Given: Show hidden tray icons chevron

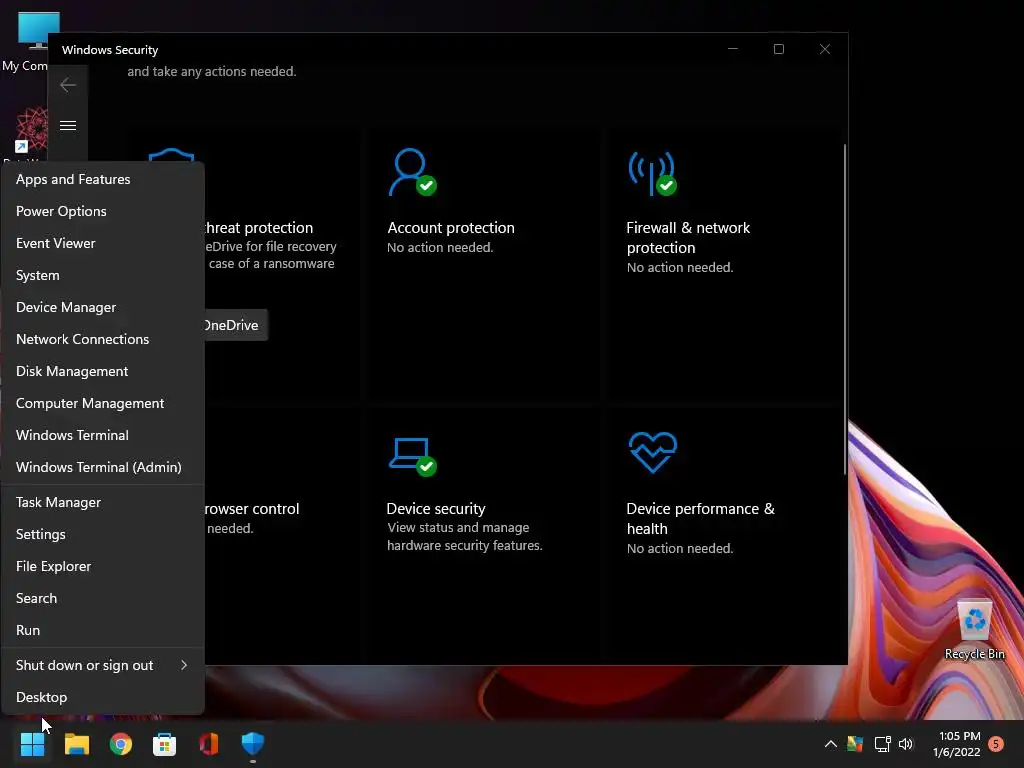Looking at the screenshot, I should [831, 744].
